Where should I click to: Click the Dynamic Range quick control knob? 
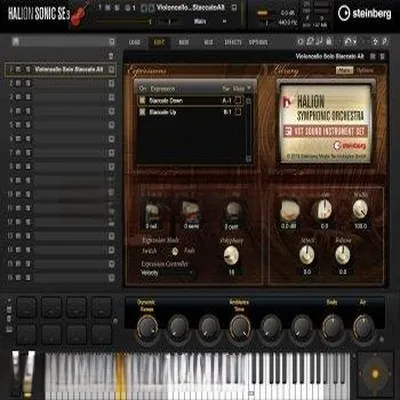147,327
